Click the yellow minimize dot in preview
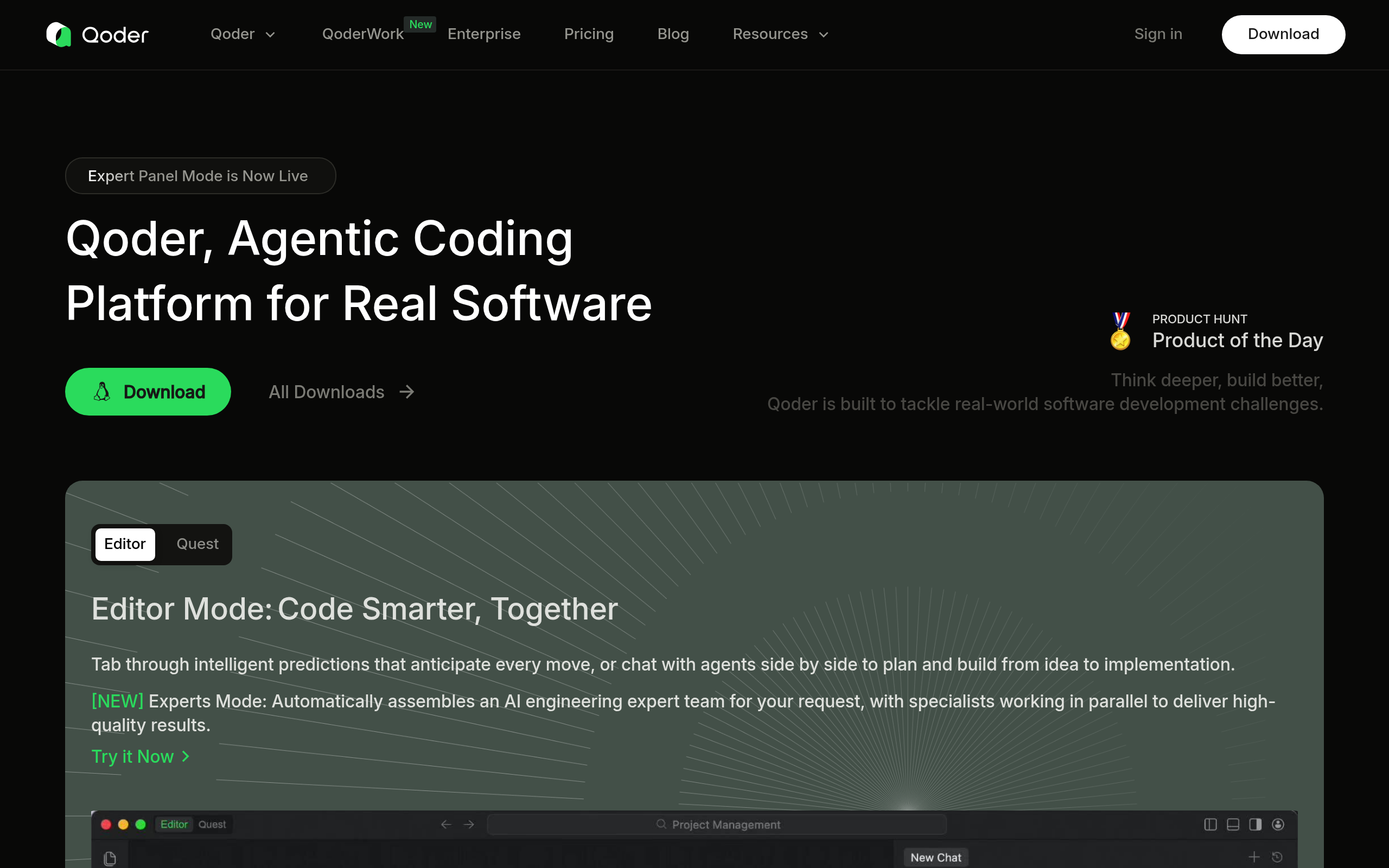This screenshot has width=1389, height=868. pos(123,825)
